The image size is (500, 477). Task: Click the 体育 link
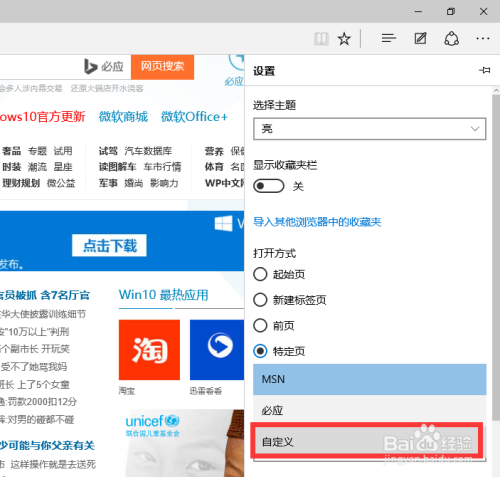pyautogui.click(x=214, y=167)
